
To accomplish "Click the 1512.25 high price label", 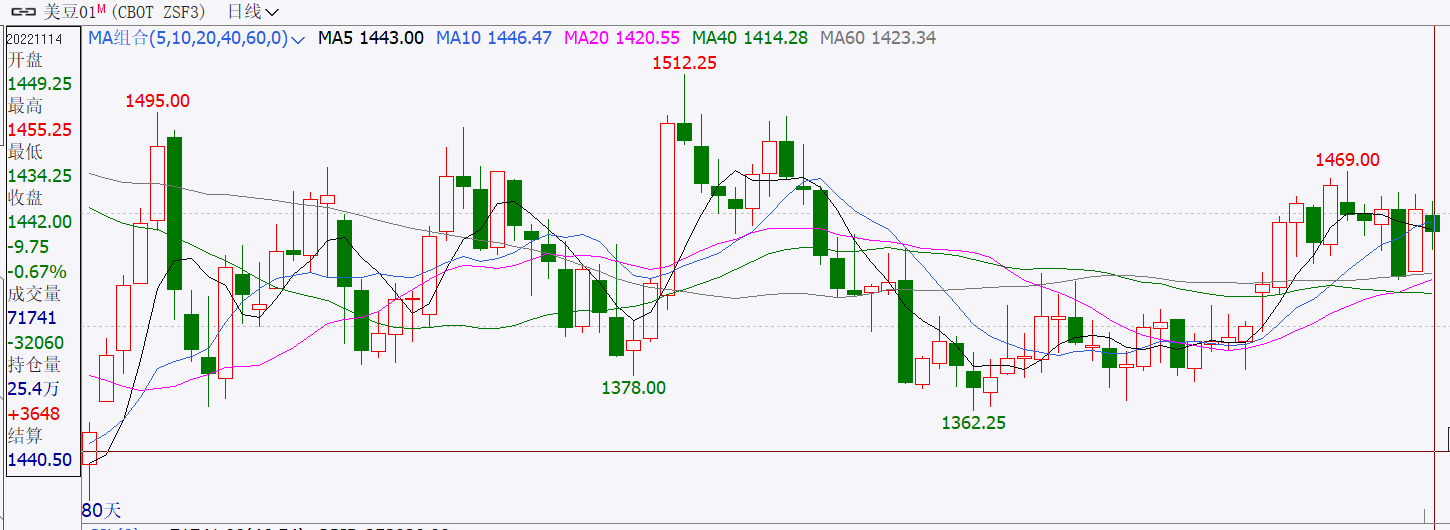I will [684, 62].
